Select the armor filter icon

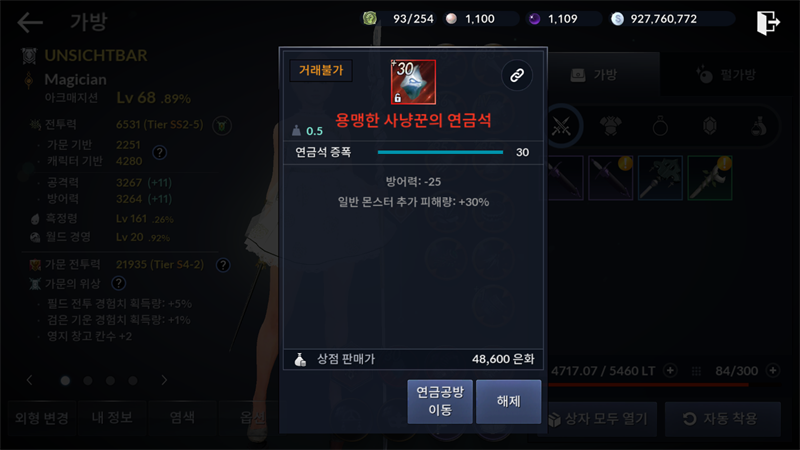point(611,126)
